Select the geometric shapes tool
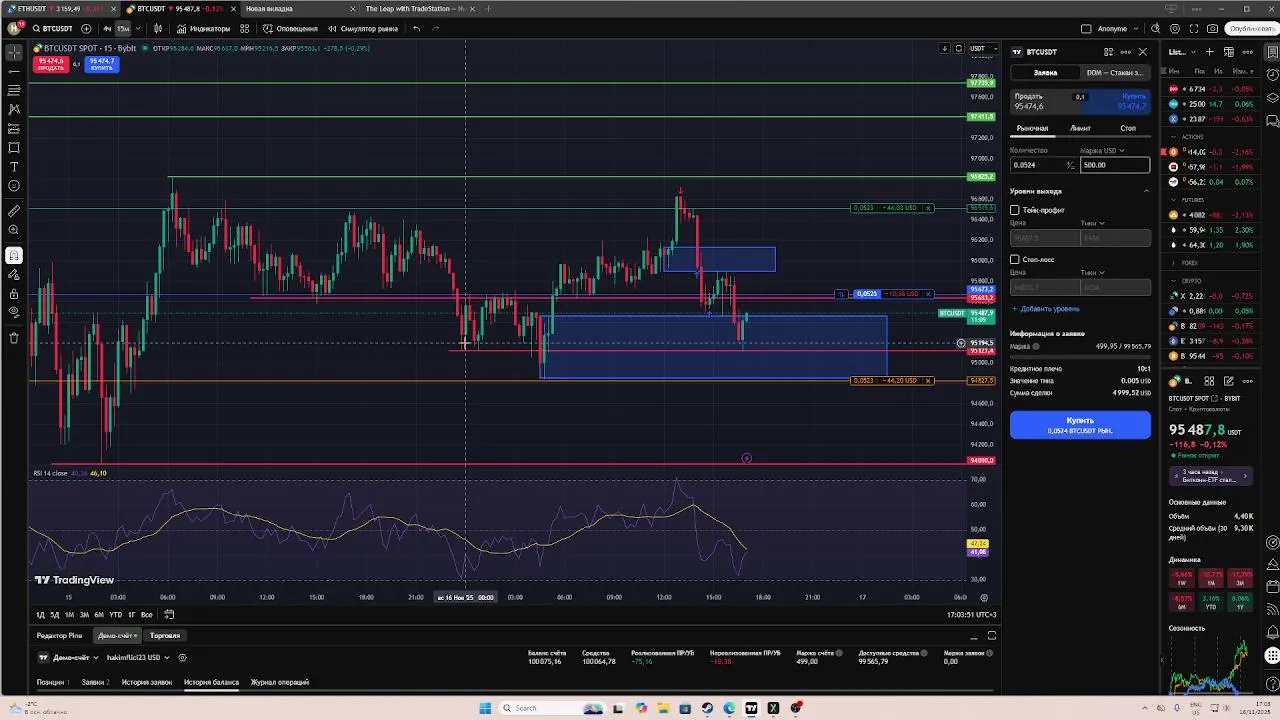The height and width of the screenshot is (720, 1280). pos(14,148)
